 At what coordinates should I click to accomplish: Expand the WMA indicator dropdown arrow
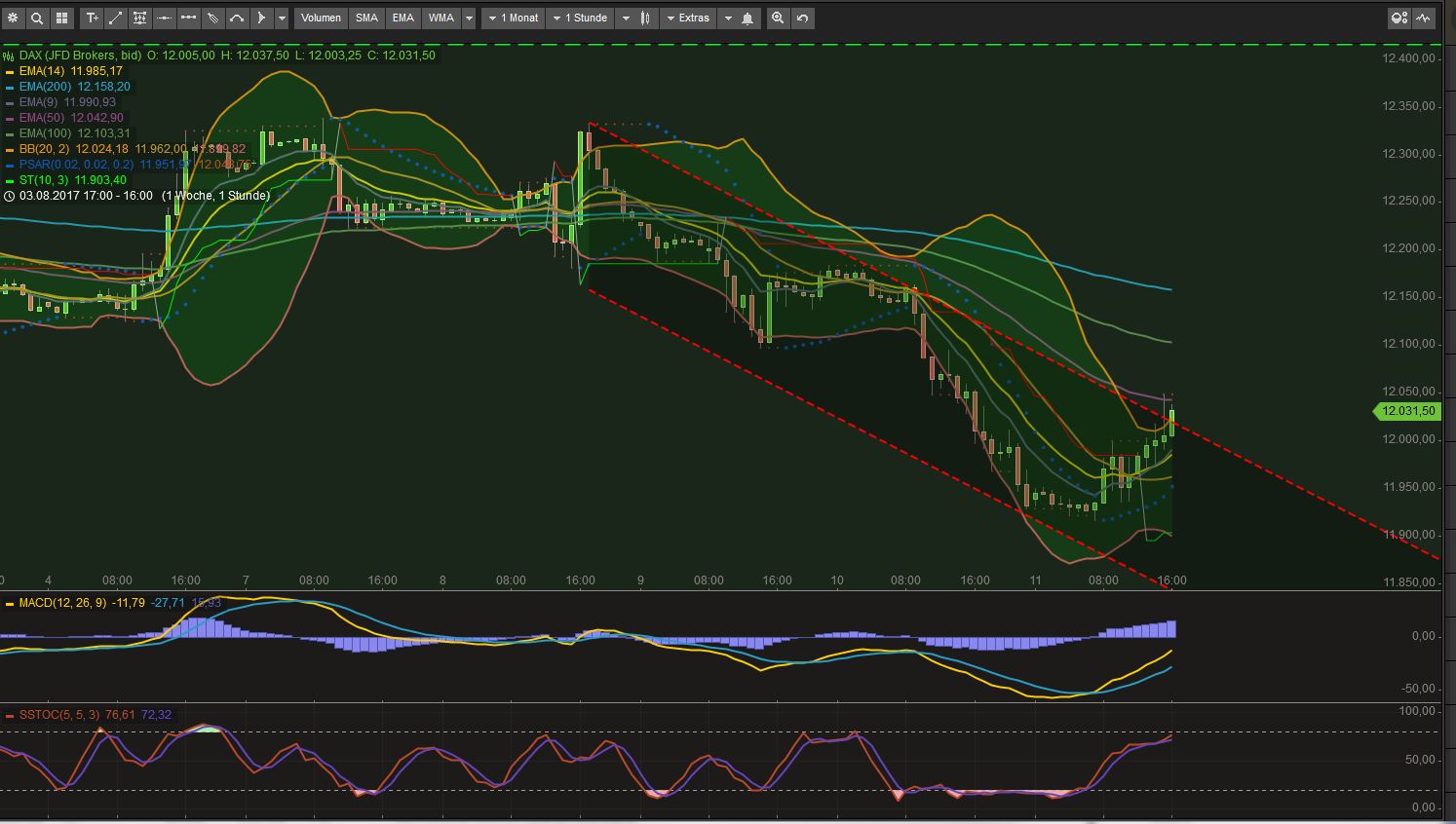click(469, 18)
